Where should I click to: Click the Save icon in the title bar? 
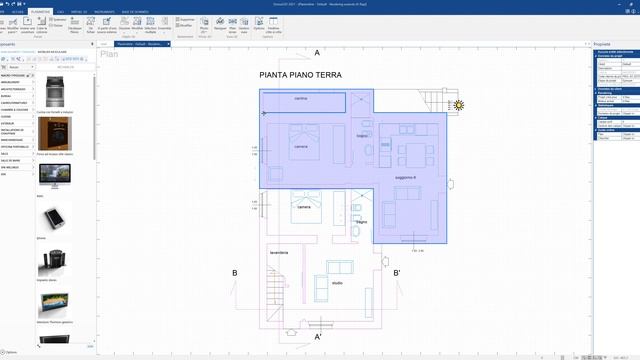(19, 4)
